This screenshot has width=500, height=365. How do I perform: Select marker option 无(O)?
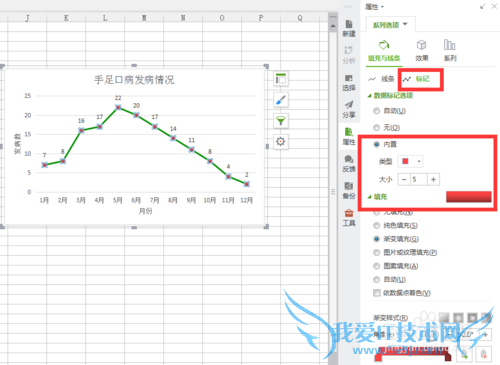pos(386,127)
